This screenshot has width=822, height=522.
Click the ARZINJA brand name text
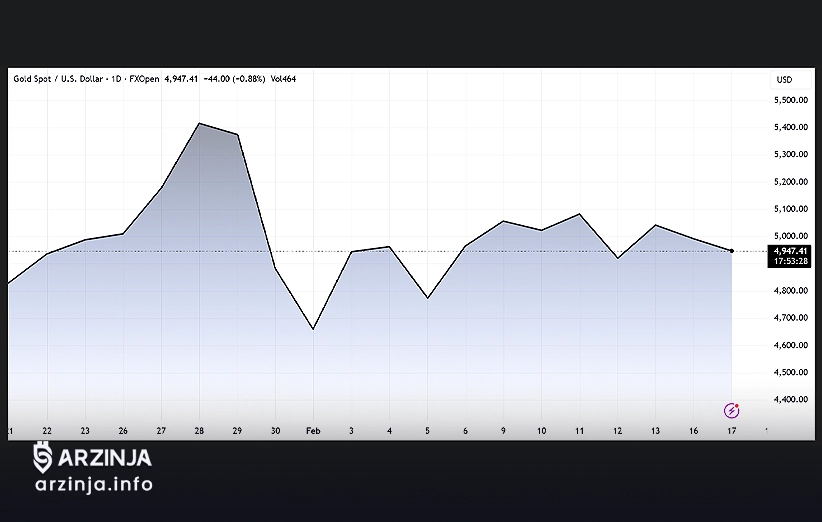105,458
